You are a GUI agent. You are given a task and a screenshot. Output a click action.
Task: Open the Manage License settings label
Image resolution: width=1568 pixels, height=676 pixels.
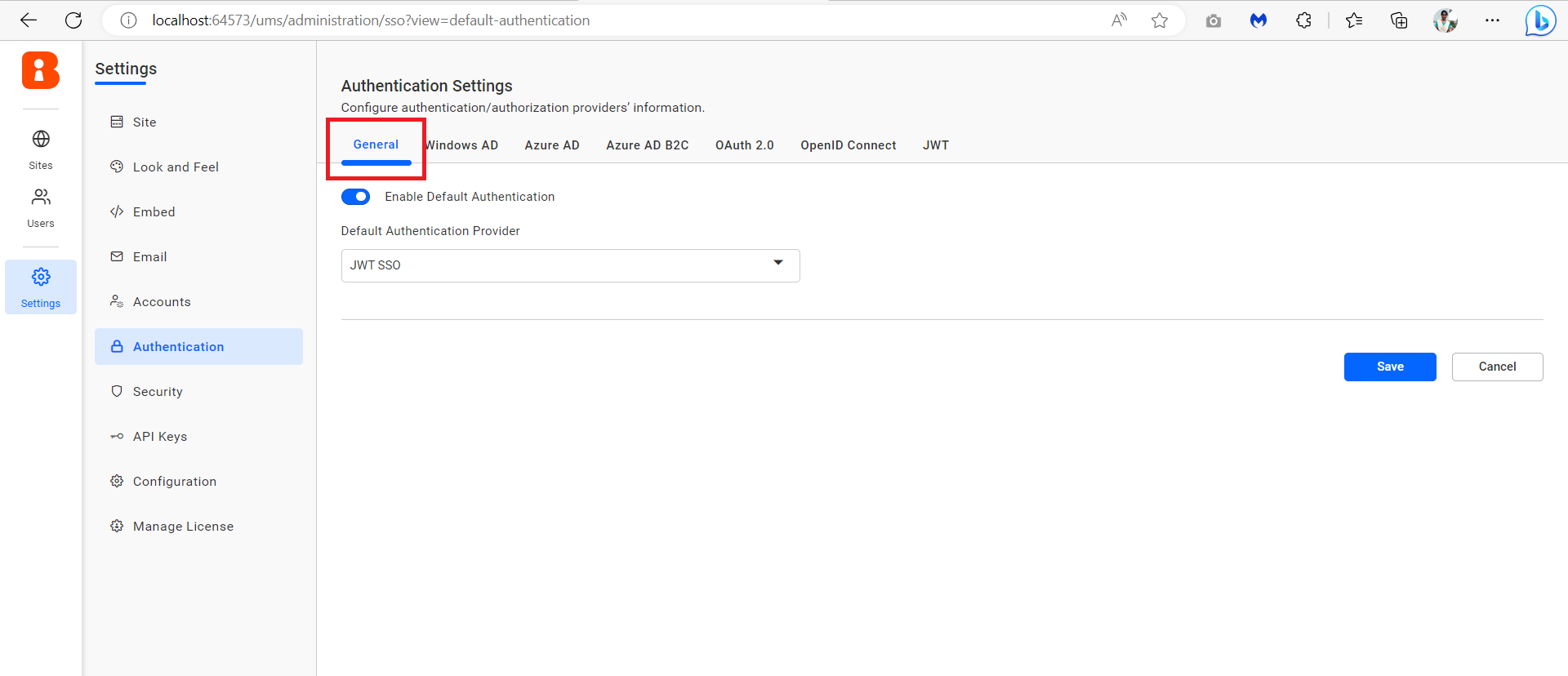click(183, 526)
